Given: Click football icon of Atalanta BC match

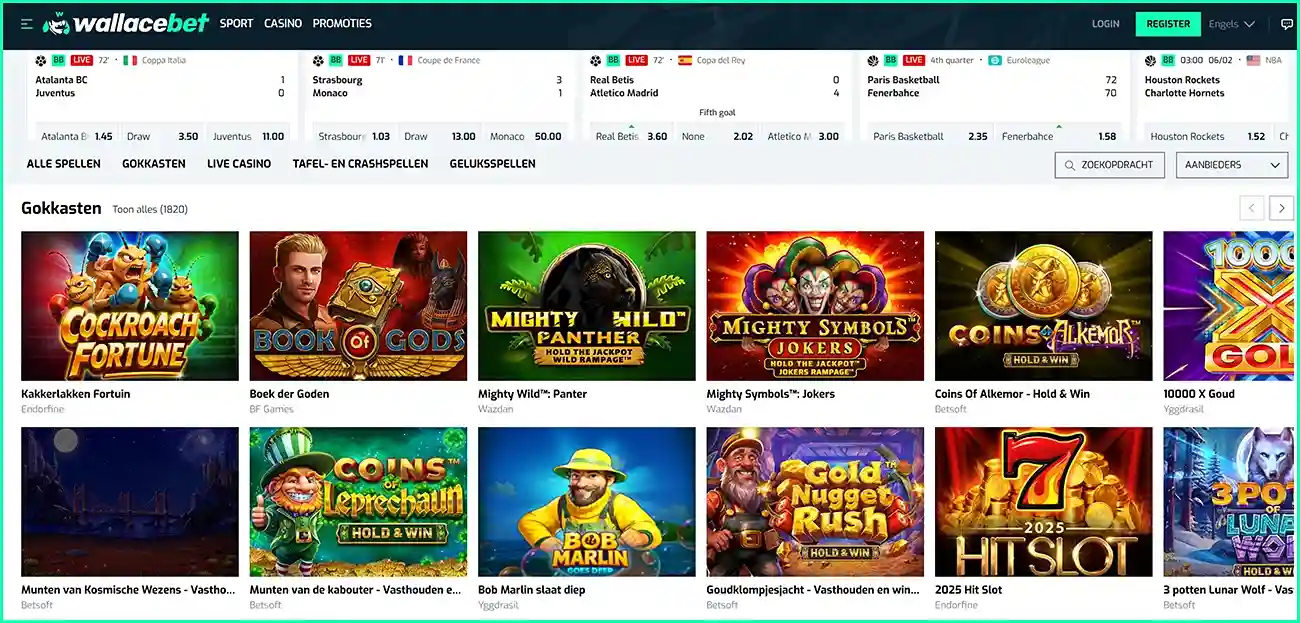Looking at the screenshot, I should click(x=41, y=60).
